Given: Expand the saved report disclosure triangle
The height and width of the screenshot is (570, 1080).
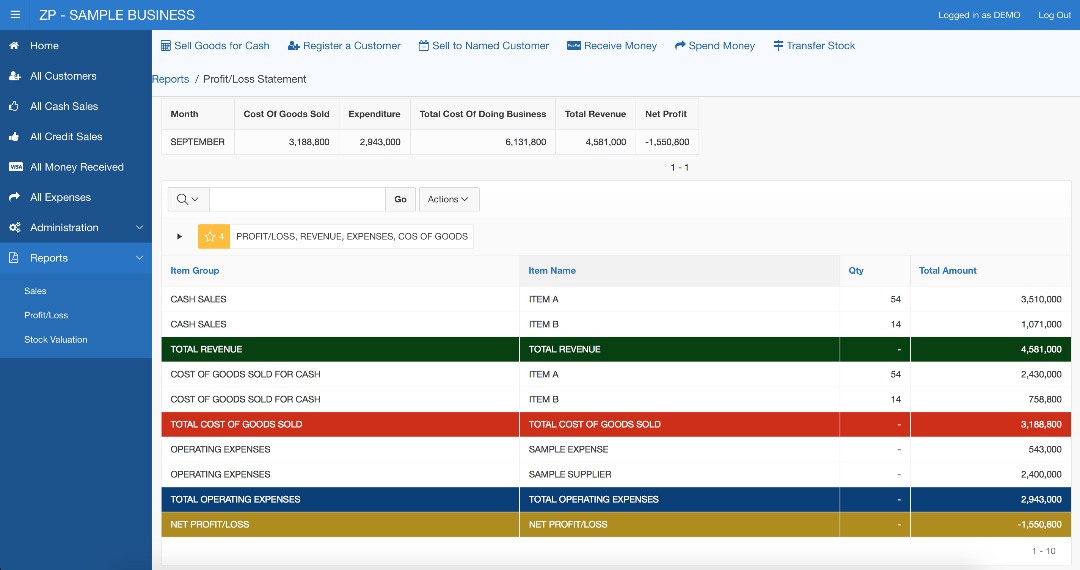Looking at the screenshot, I should point(180,237).
